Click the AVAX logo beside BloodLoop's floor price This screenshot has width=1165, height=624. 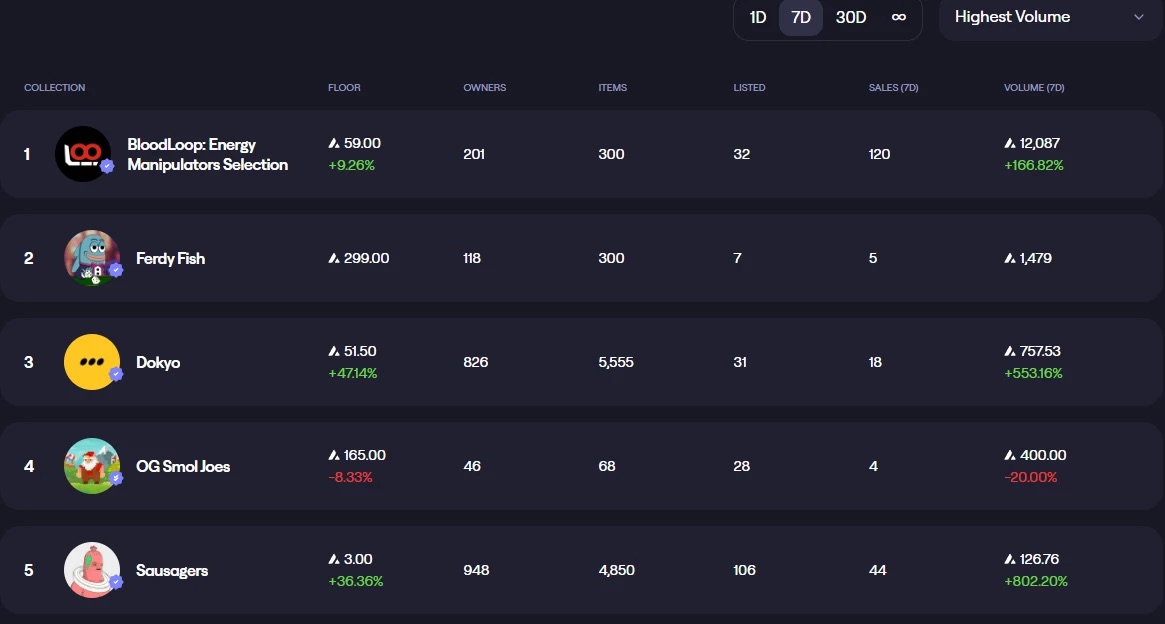coord(332,143)
